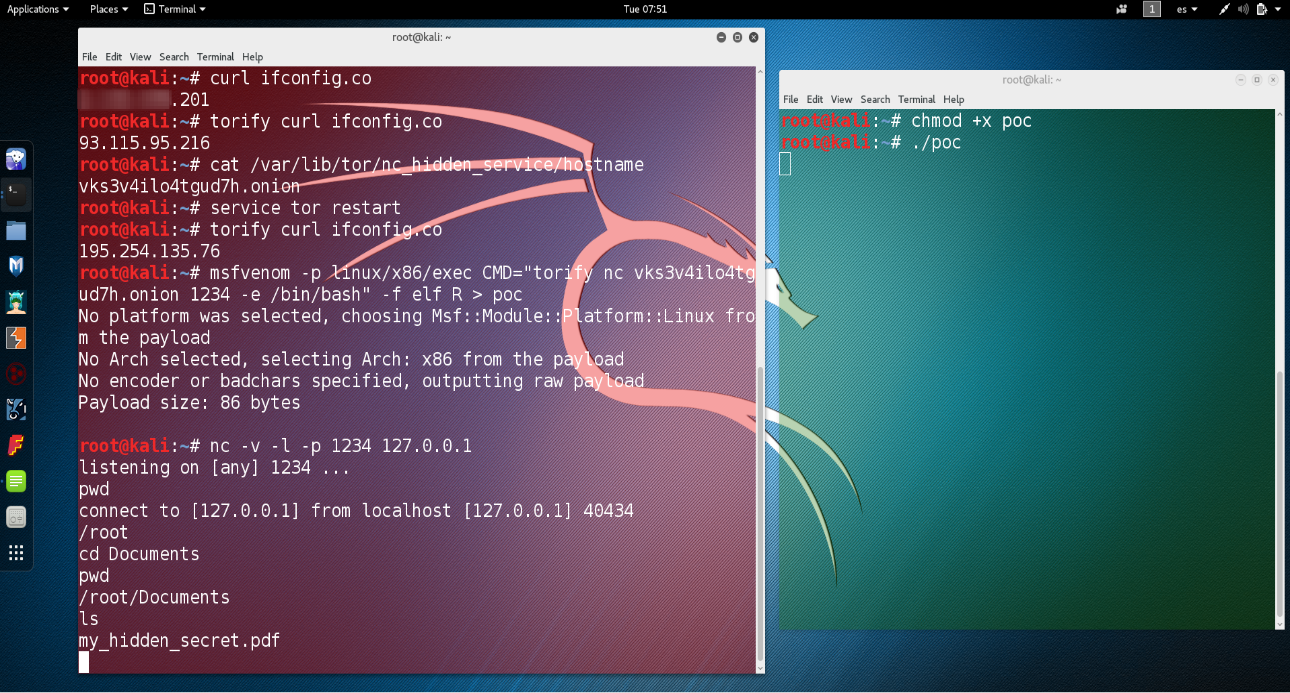
Task: Open the green notes icon in dock
Action: tap(16, 481)
